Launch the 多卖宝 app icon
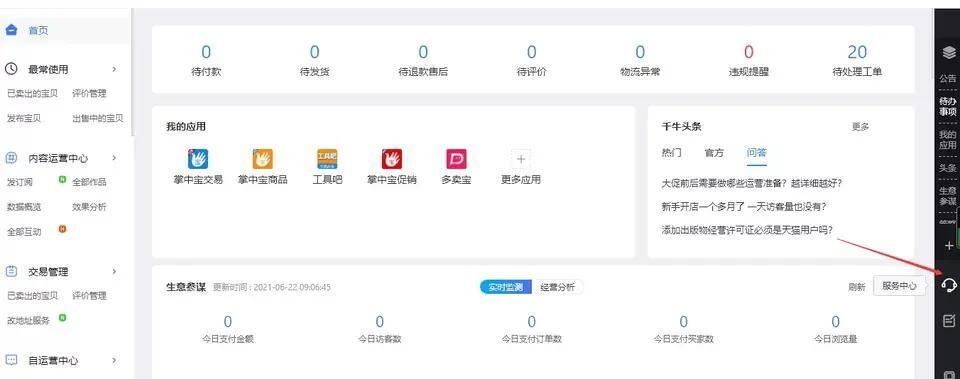The width and height of the screenshot is (960, 379). [x=456, y=159]
